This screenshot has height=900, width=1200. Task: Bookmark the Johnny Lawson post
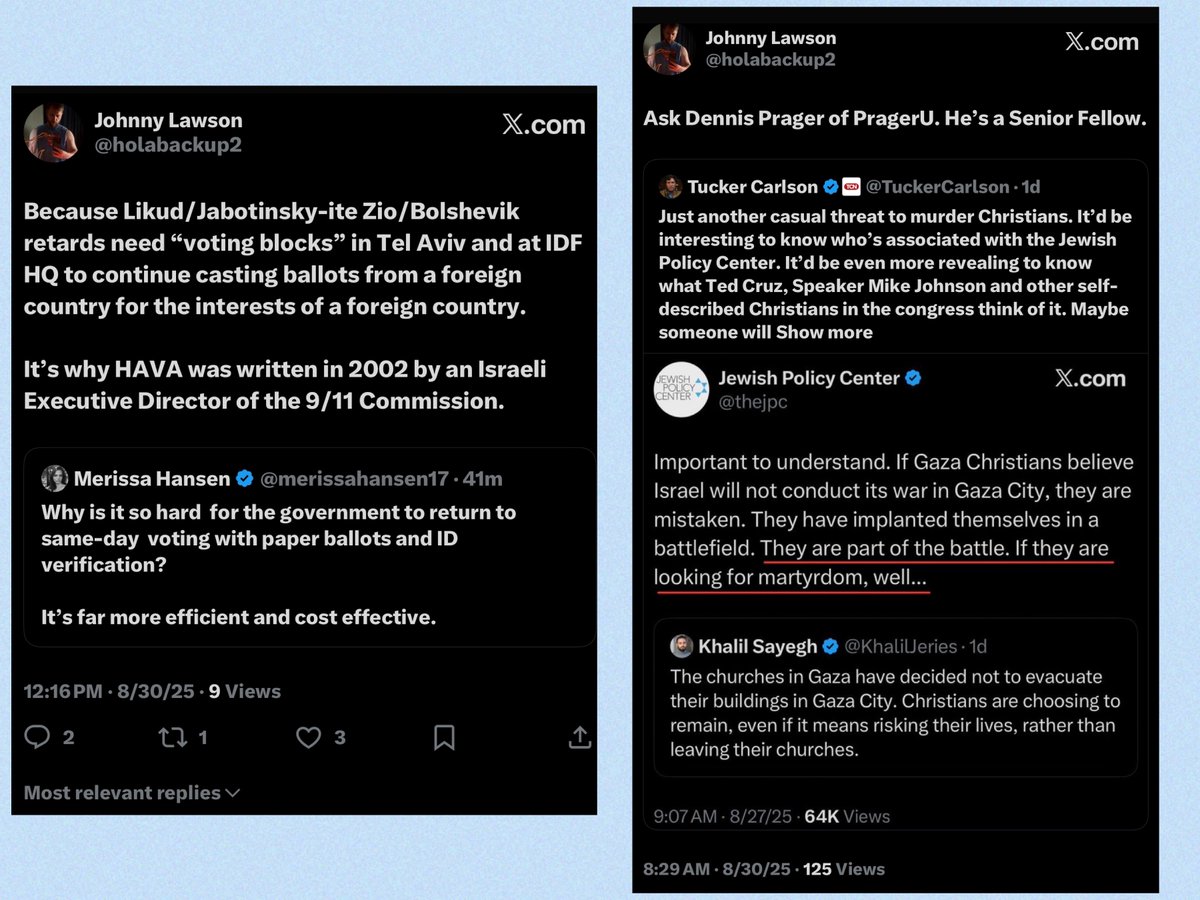[x=444, y=738]
